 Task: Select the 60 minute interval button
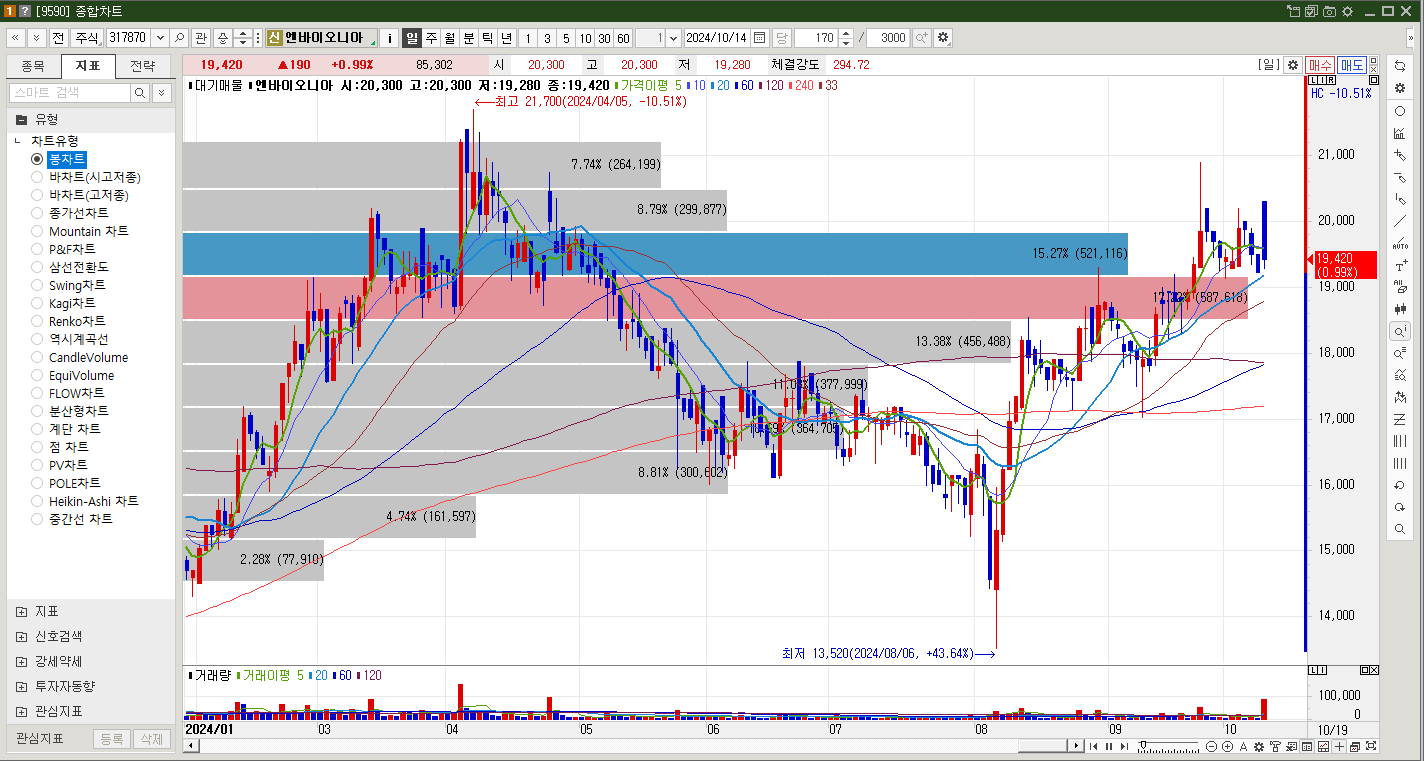coord(623,38)
